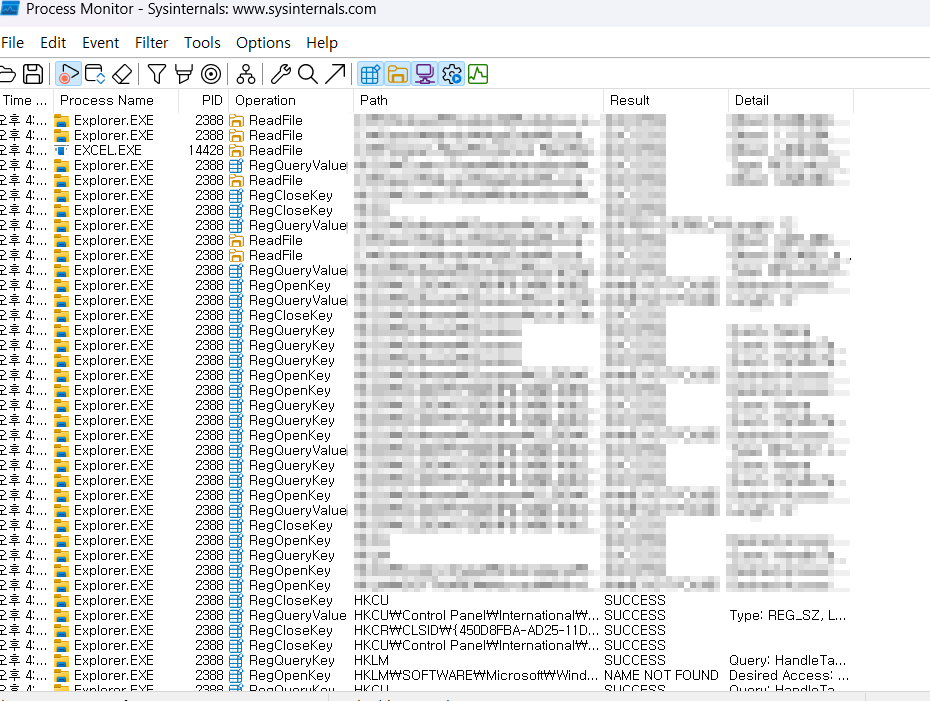The height and width of the screenshot is (701, 930).
Task: Toggle Show Registry Activity
Action: [x=370, y=74]
